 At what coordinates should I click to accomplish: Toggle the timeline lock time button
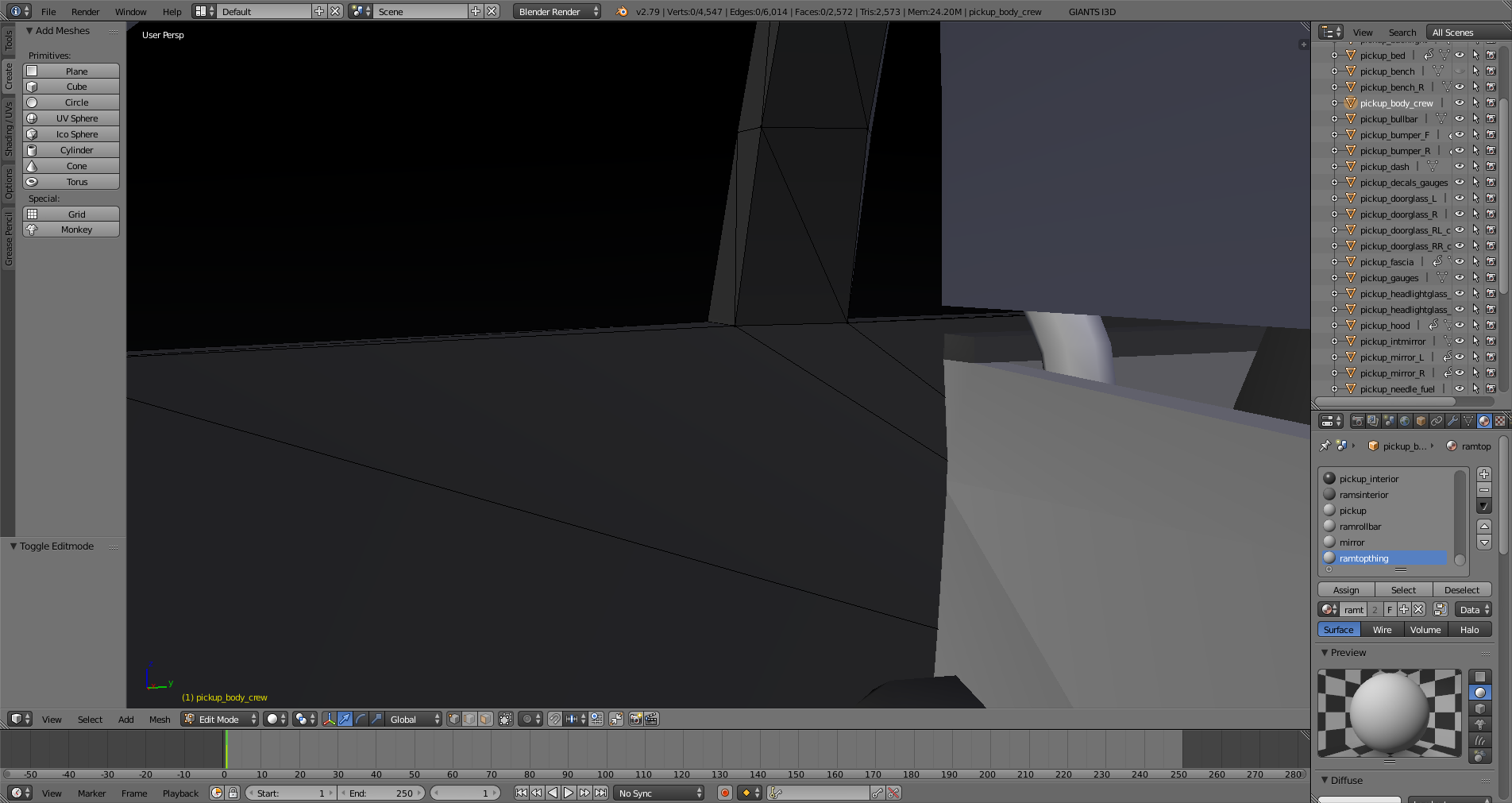click(233, 793)
